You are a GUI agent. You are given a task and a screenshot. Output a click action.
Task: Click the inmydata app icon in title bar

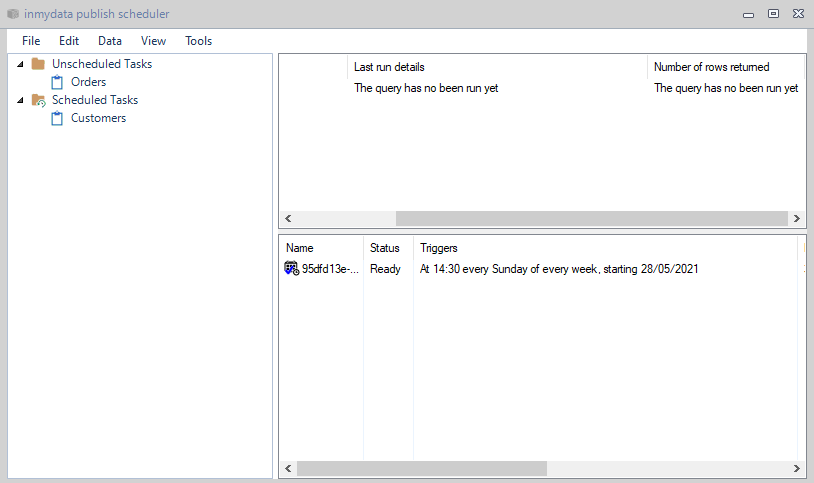[13, 14]
